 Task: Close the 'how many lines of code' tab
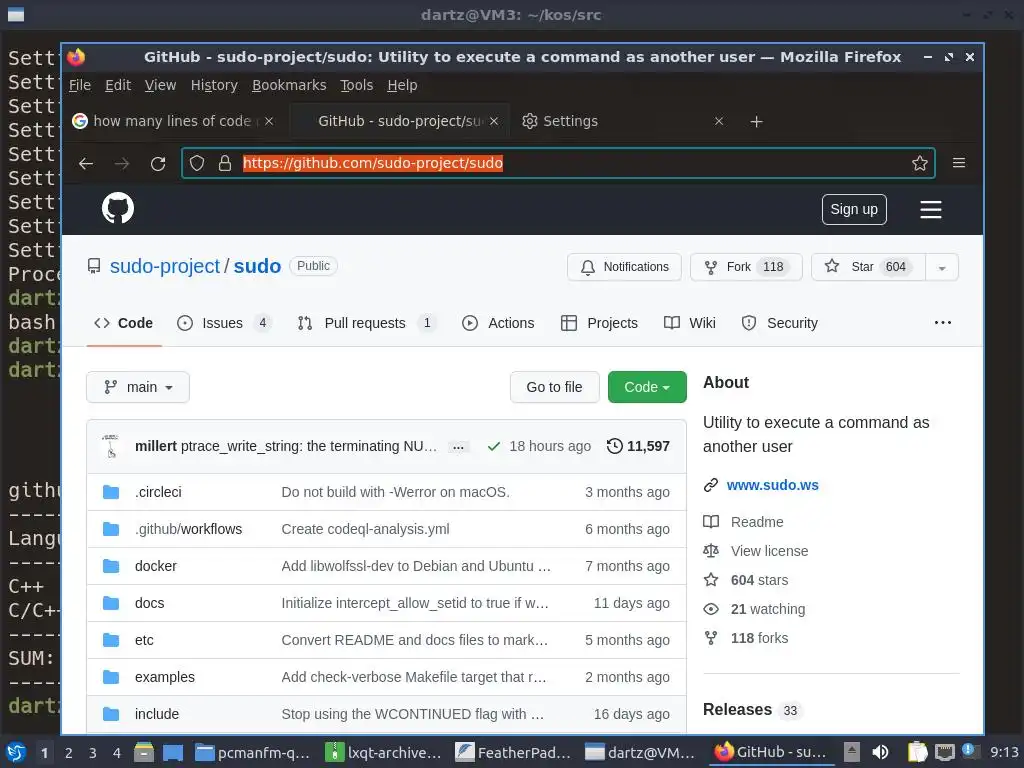(269, 121)
